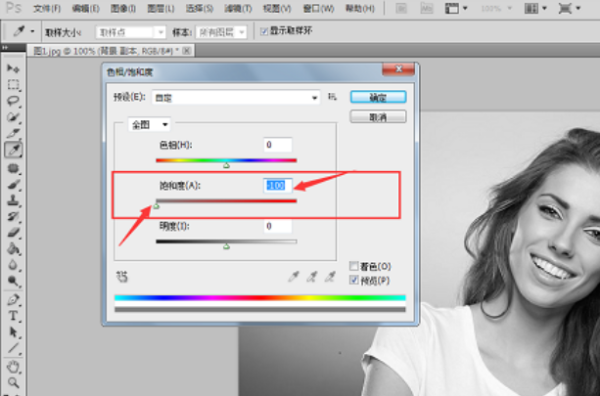
Task: Select the History Brush tool
Action: point(13,216)
